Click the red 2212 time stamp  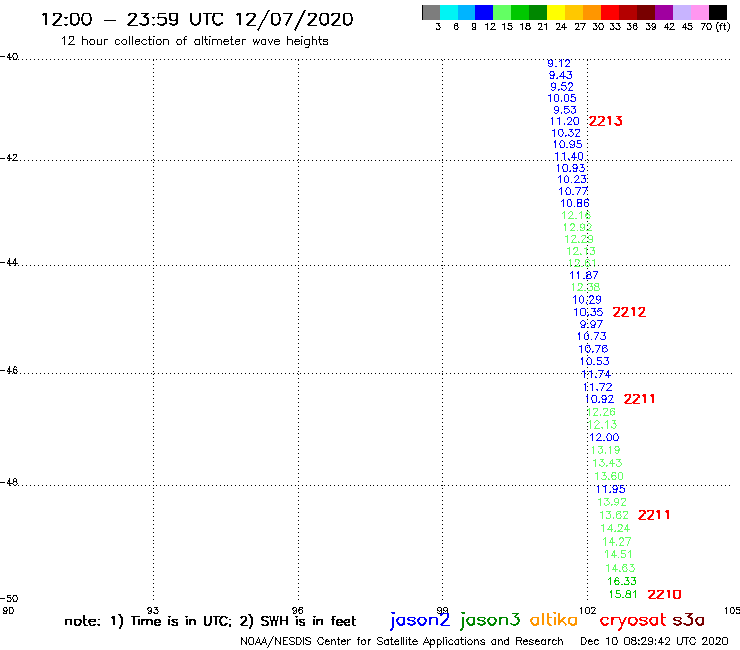click(x=629, y=312)
